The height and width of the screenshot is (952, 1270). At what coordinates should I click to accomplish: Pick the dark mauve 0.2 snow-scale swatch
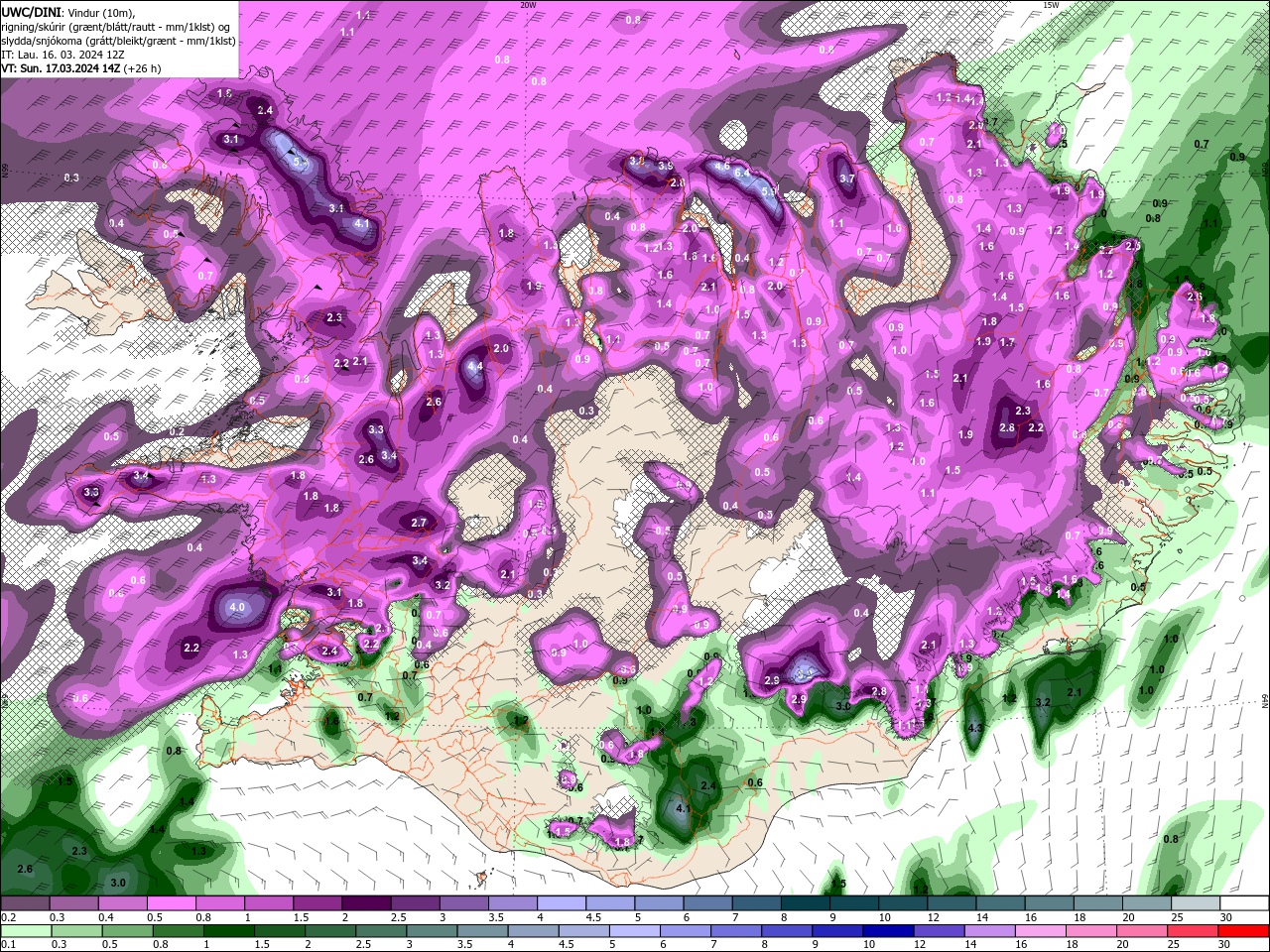(x=25, y=903)
